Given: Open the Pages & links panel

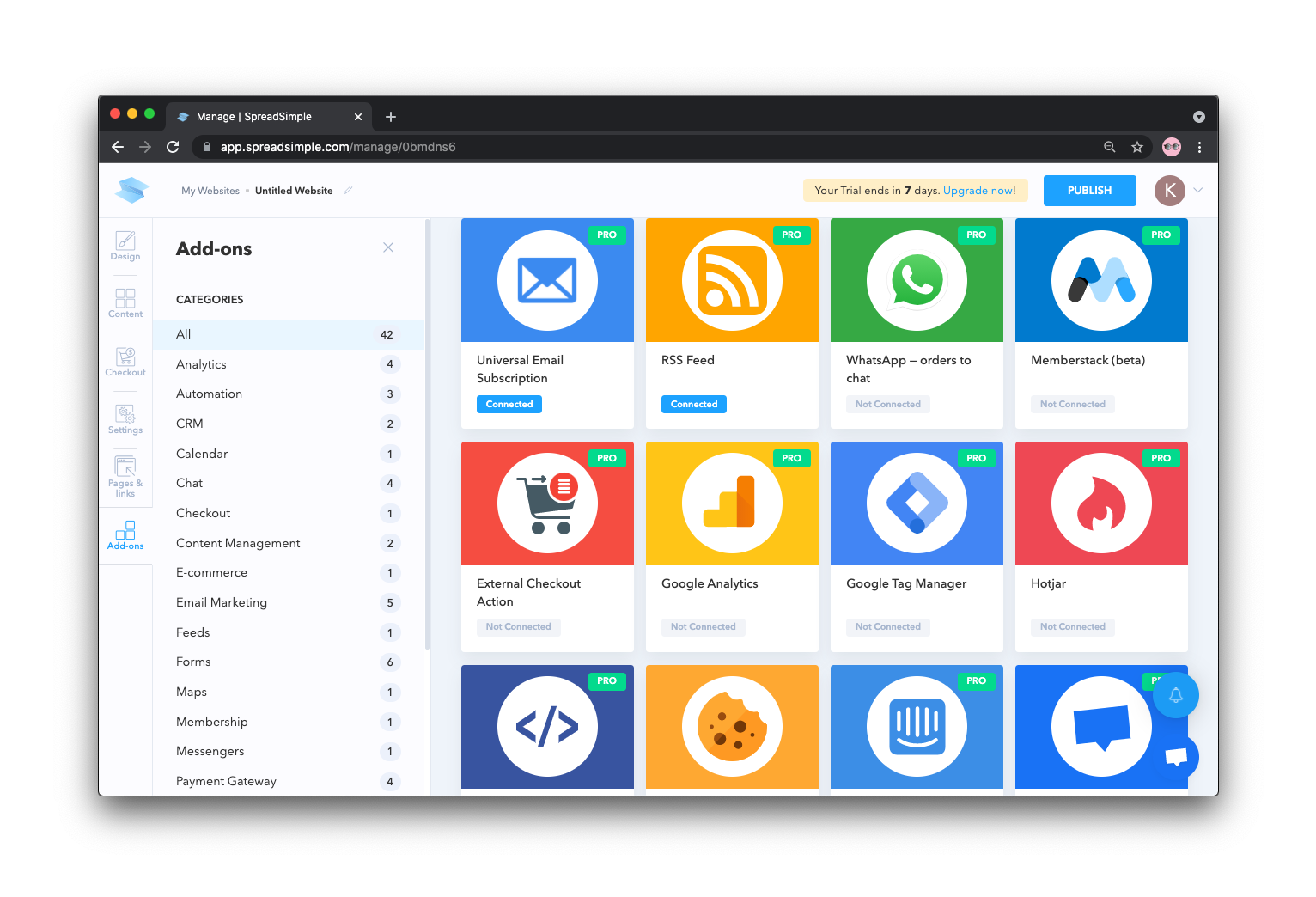Looking at the screenshot, I should click(125, 477).
